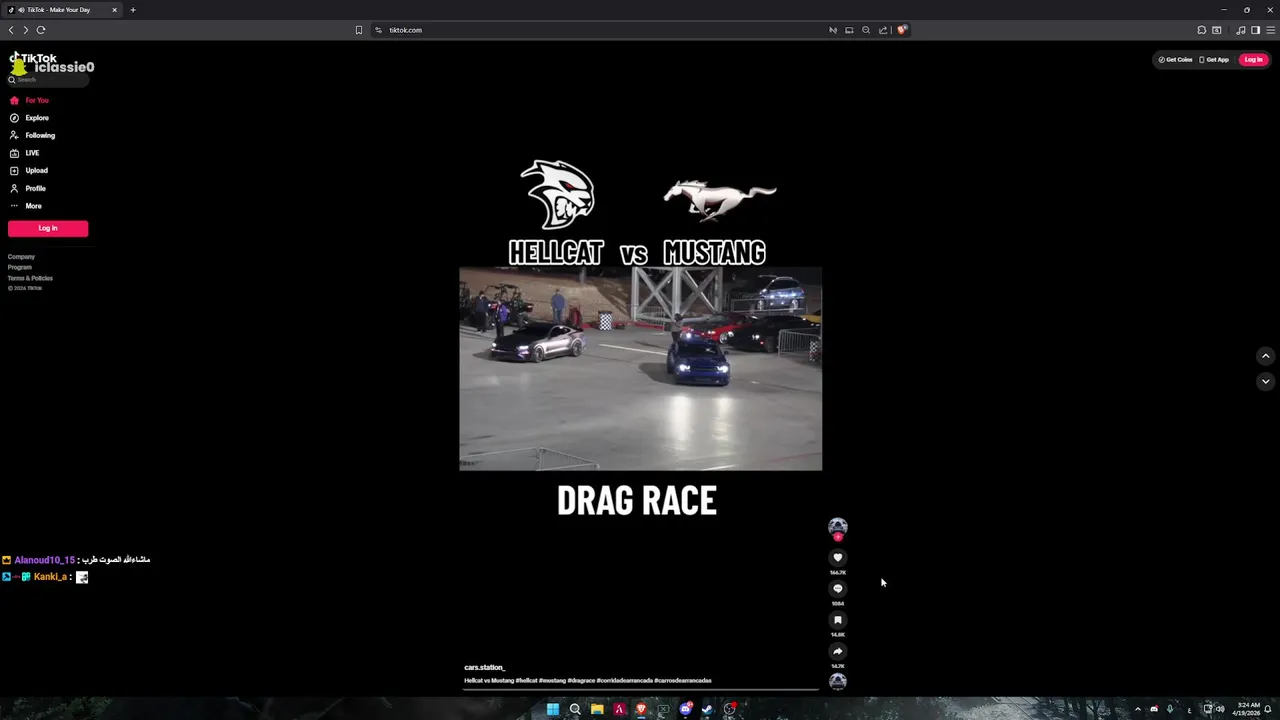
Task: Open site settings icon beside URL
Action: 378,30
